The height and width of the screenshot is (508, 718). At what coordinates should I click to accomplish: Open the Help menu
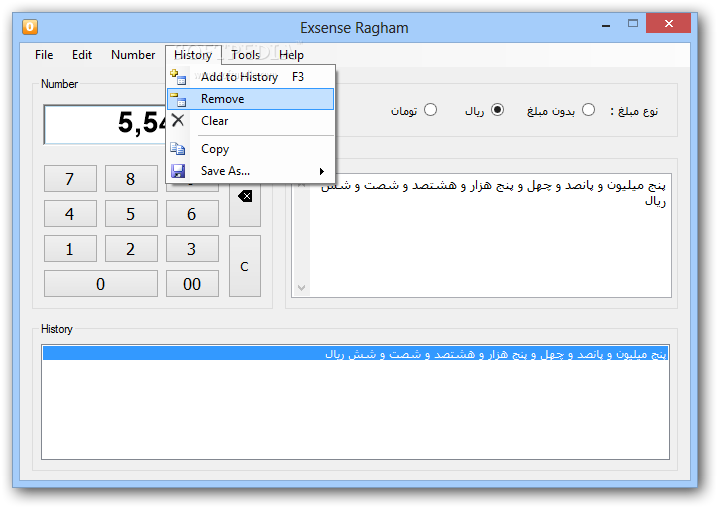291,55
